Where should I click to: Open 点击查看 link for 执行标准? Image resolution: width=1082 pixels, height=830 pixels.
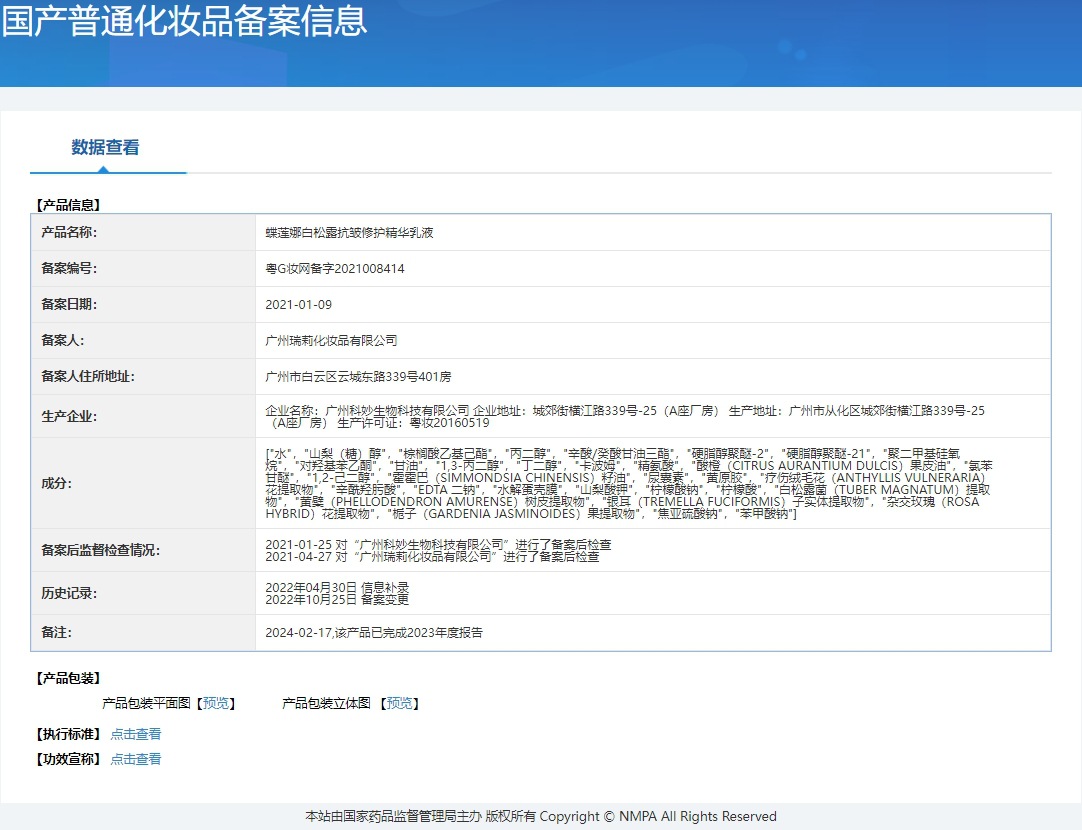pos(135,734)
